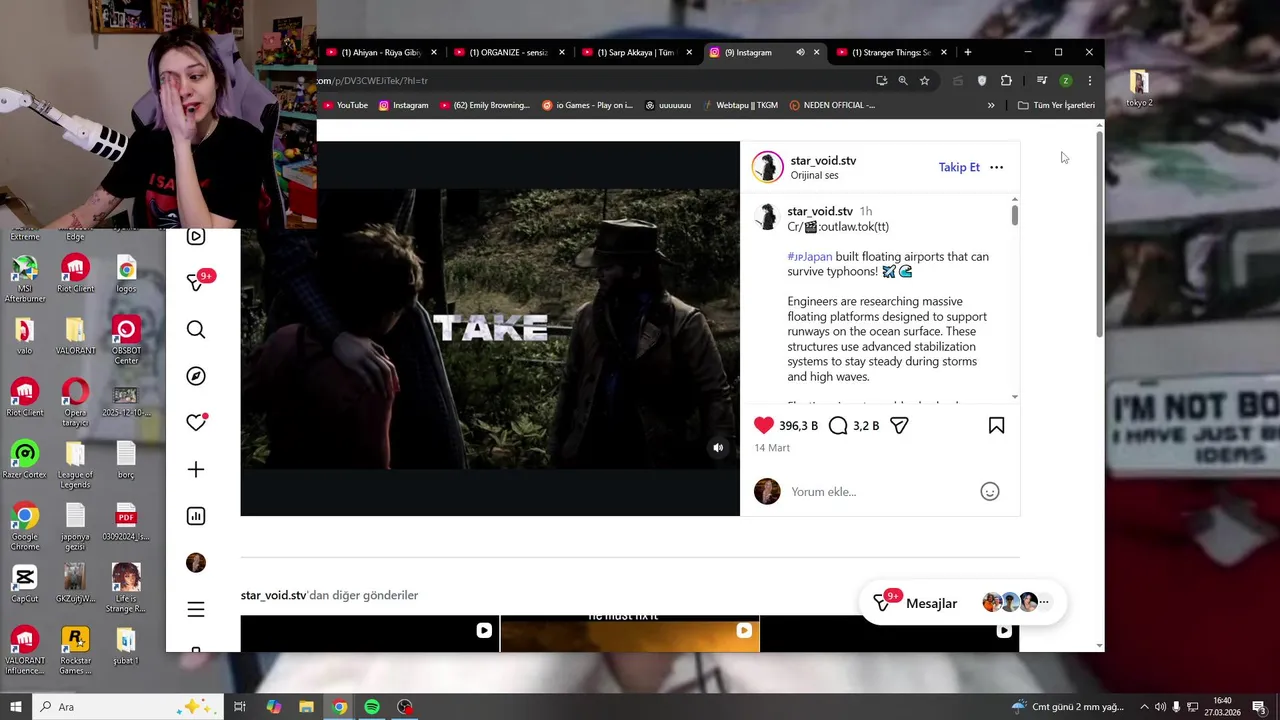Switch to the Stranger Things tab

tap(890, 52)
